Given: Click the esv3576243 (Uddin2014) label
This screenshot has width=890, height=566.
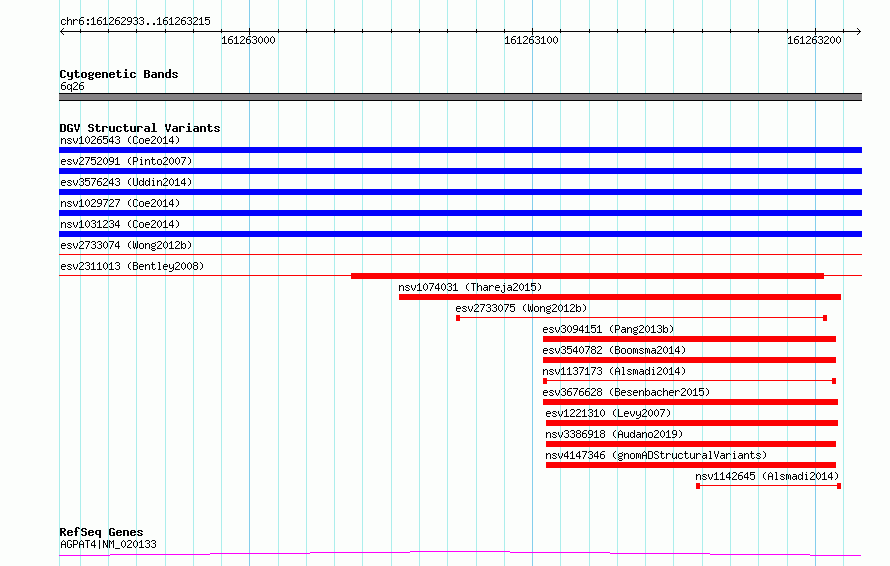Looking at the screenshot, I should click(126, 182).
